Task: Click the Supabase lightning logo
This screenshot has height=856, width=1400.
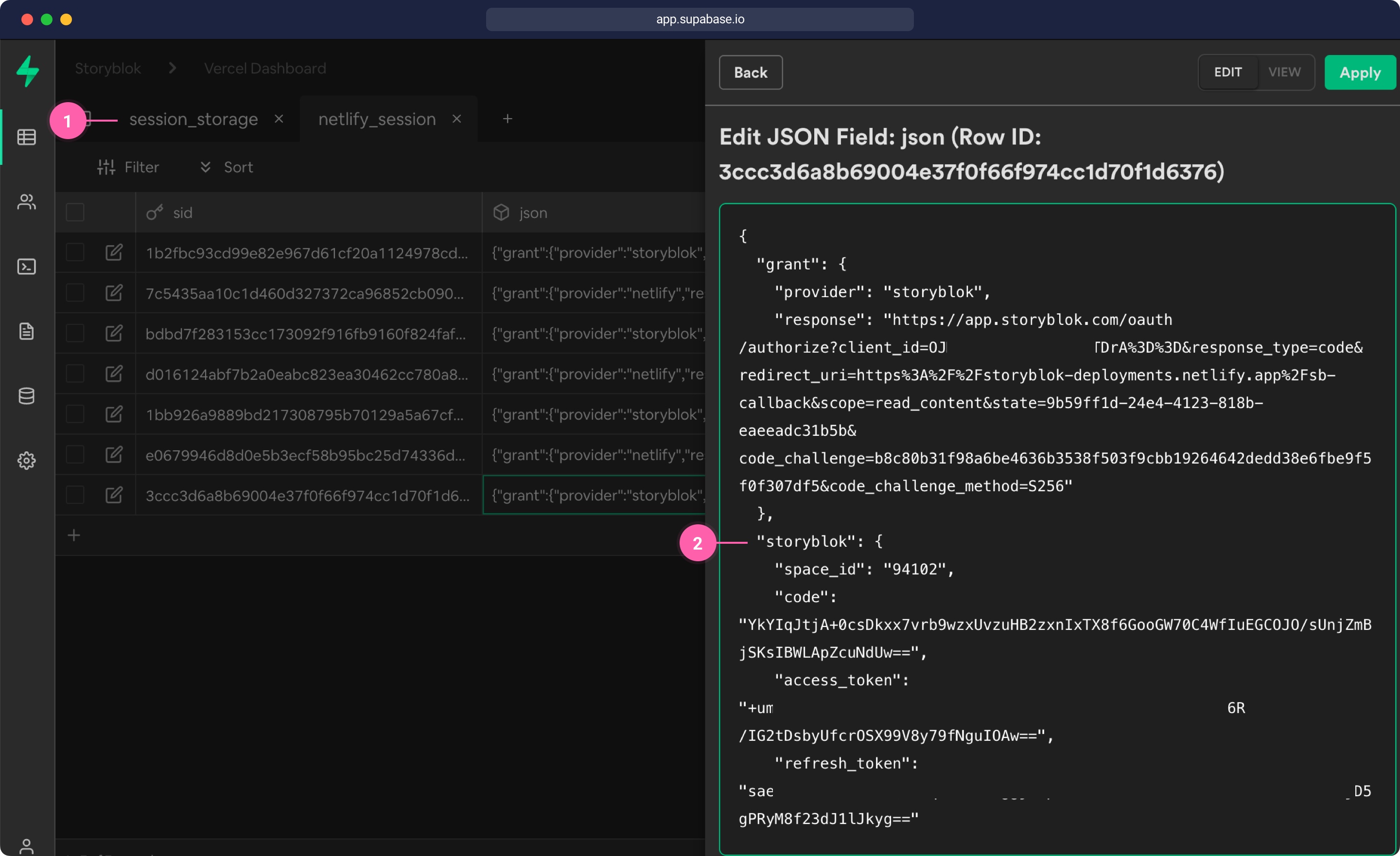Action: click(x=27, y=71)
